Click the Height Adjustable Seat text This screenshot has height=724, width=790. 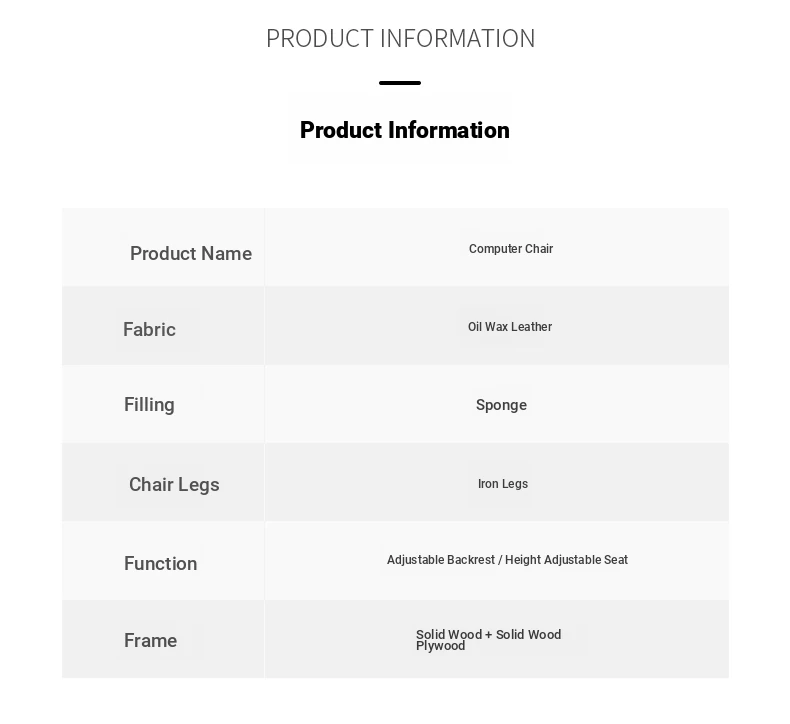[x=566, y=560]
